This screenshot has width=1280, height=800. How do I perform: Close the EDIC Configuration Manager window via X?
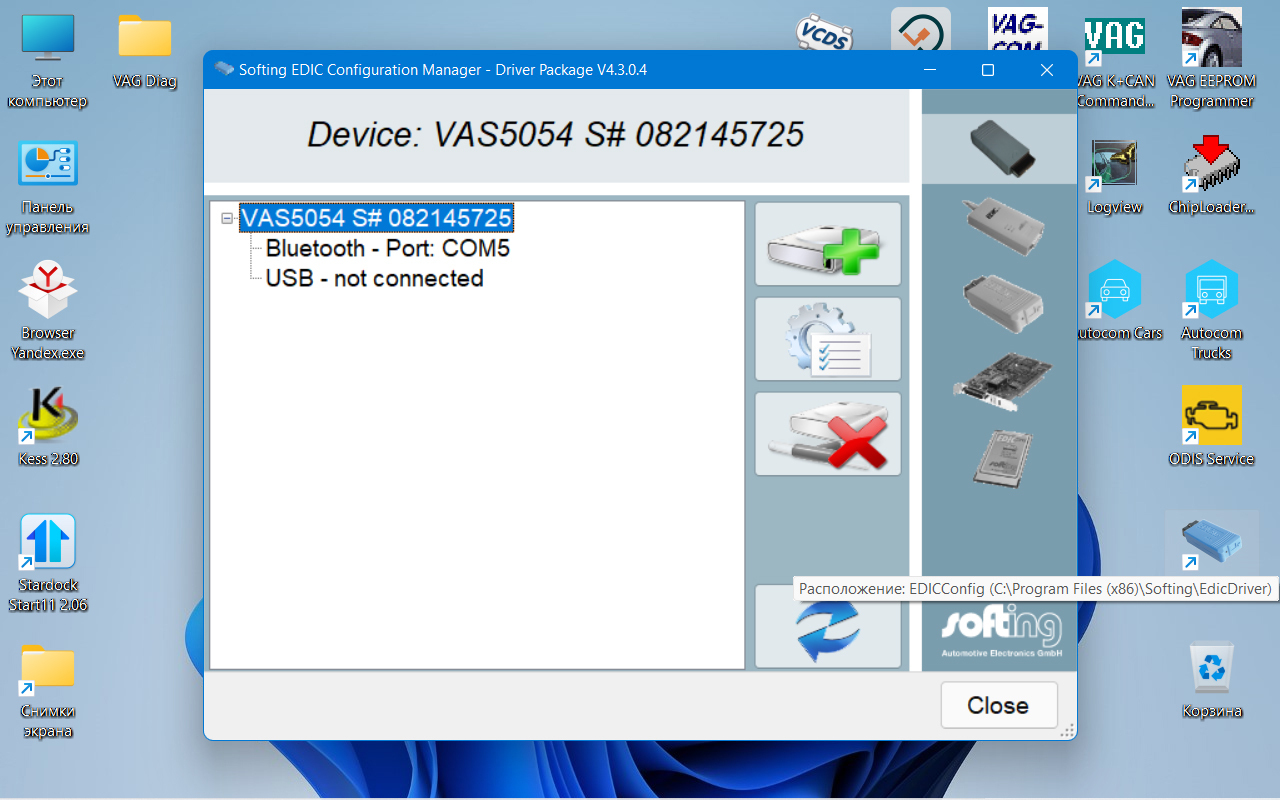click(x=1047, y=70)
